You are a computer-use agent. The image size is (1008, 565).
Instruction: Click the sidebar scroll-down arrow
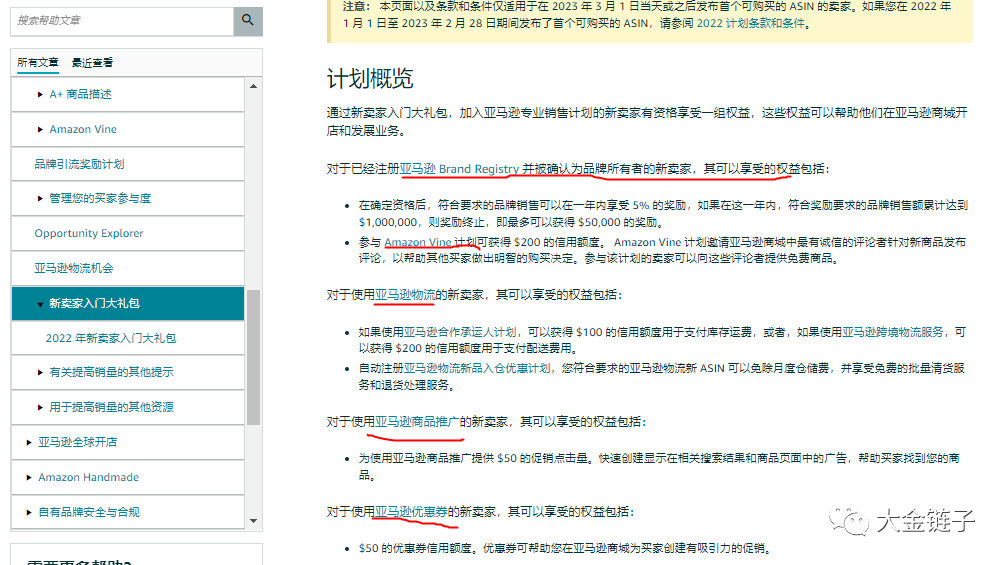pyautogui.click(x=253, y=521)
